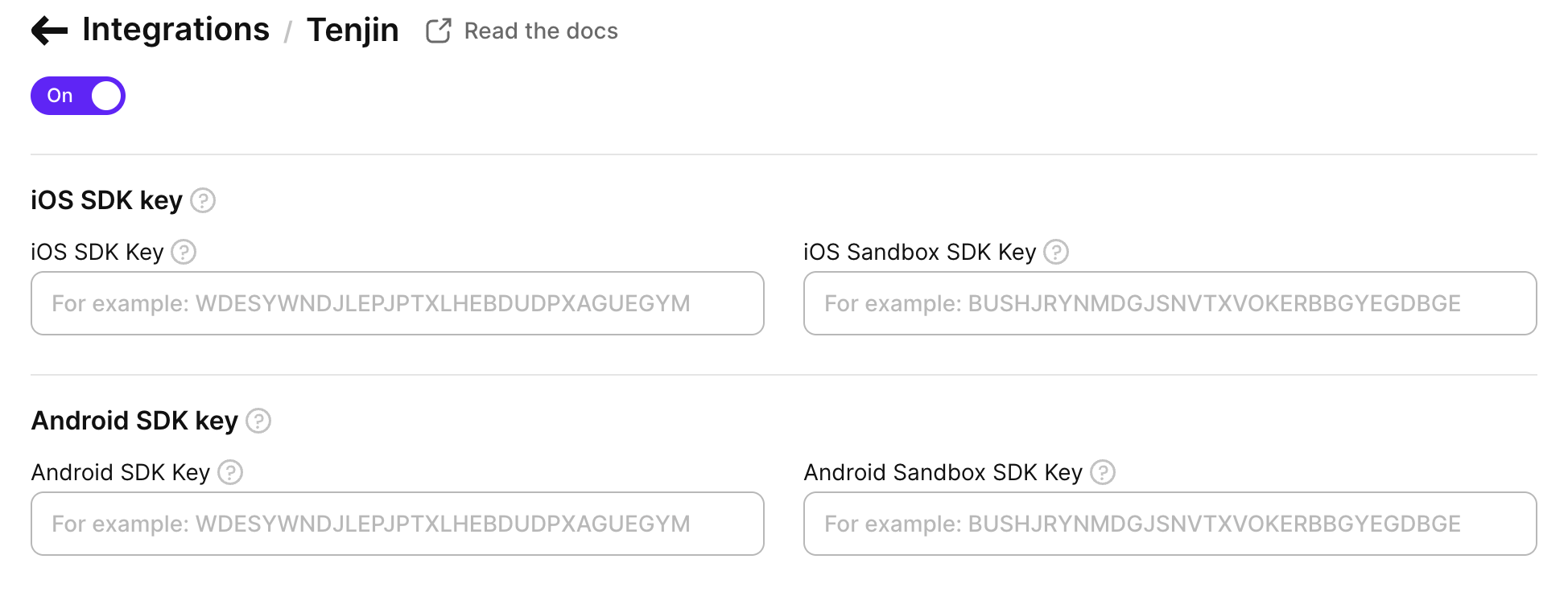
Task: Click the bold iOS SDK key section heading
Action: [106, 200]
